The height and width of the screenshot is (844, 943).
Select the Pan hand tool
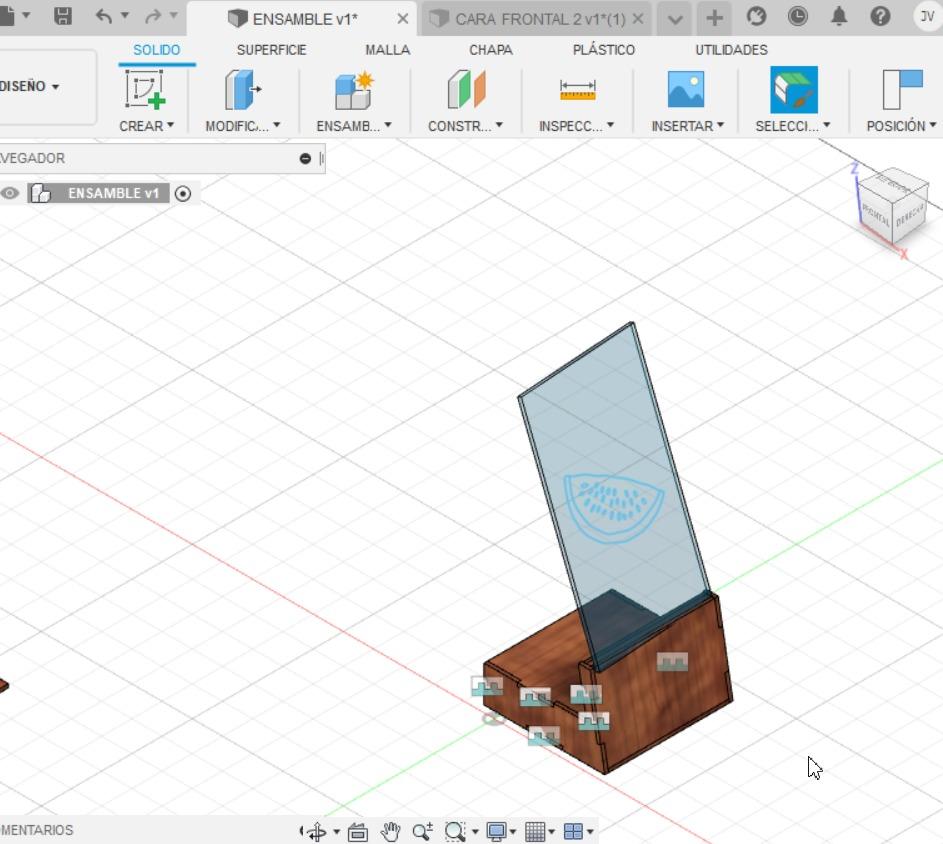(390, 832)
